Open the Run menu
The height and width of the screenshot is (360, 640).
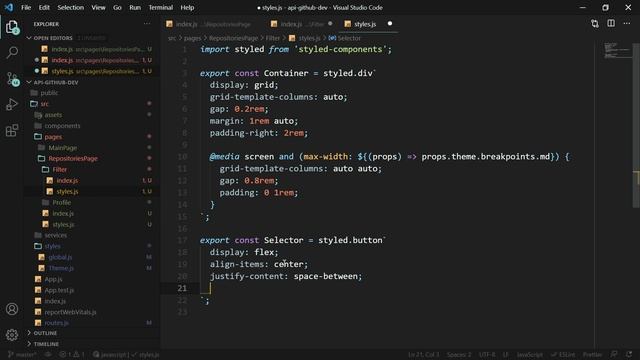tap(135, 7)
